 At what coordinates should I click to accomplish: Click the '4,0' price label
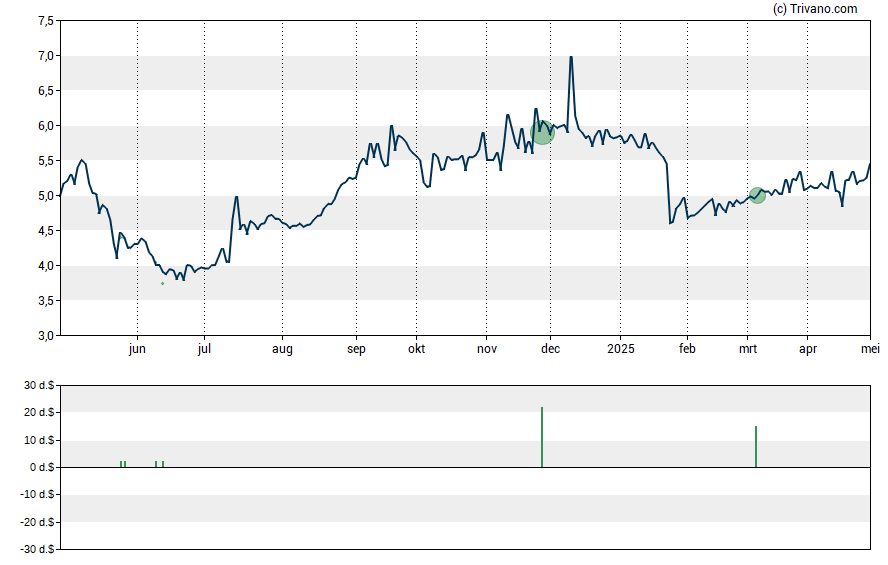pos(46,266)
